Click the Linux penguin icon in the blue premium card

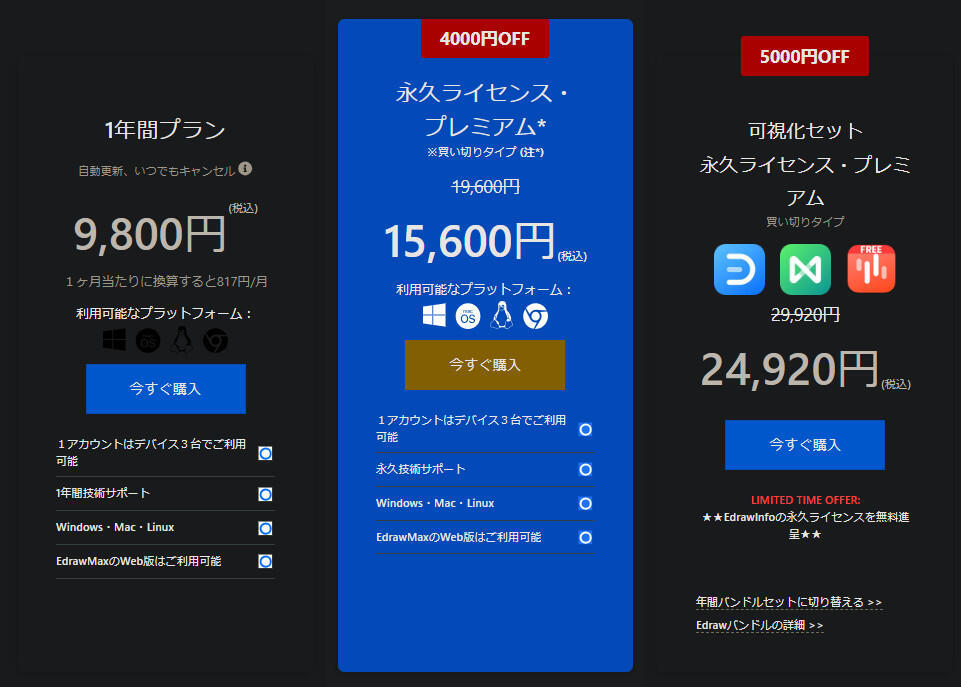coord(502,315)
